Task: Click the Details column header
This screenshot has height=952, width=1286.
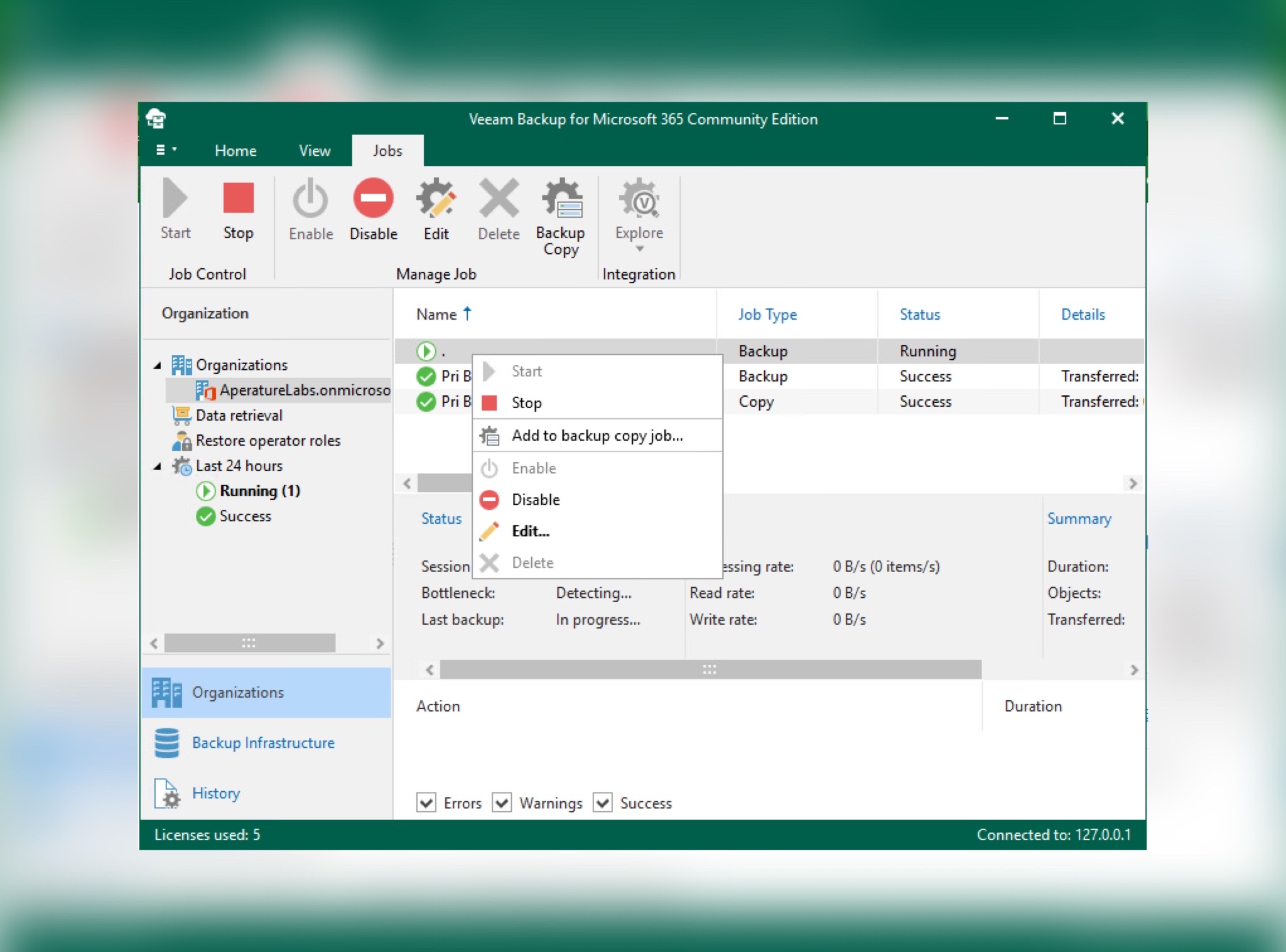Action: [1091, 314]
